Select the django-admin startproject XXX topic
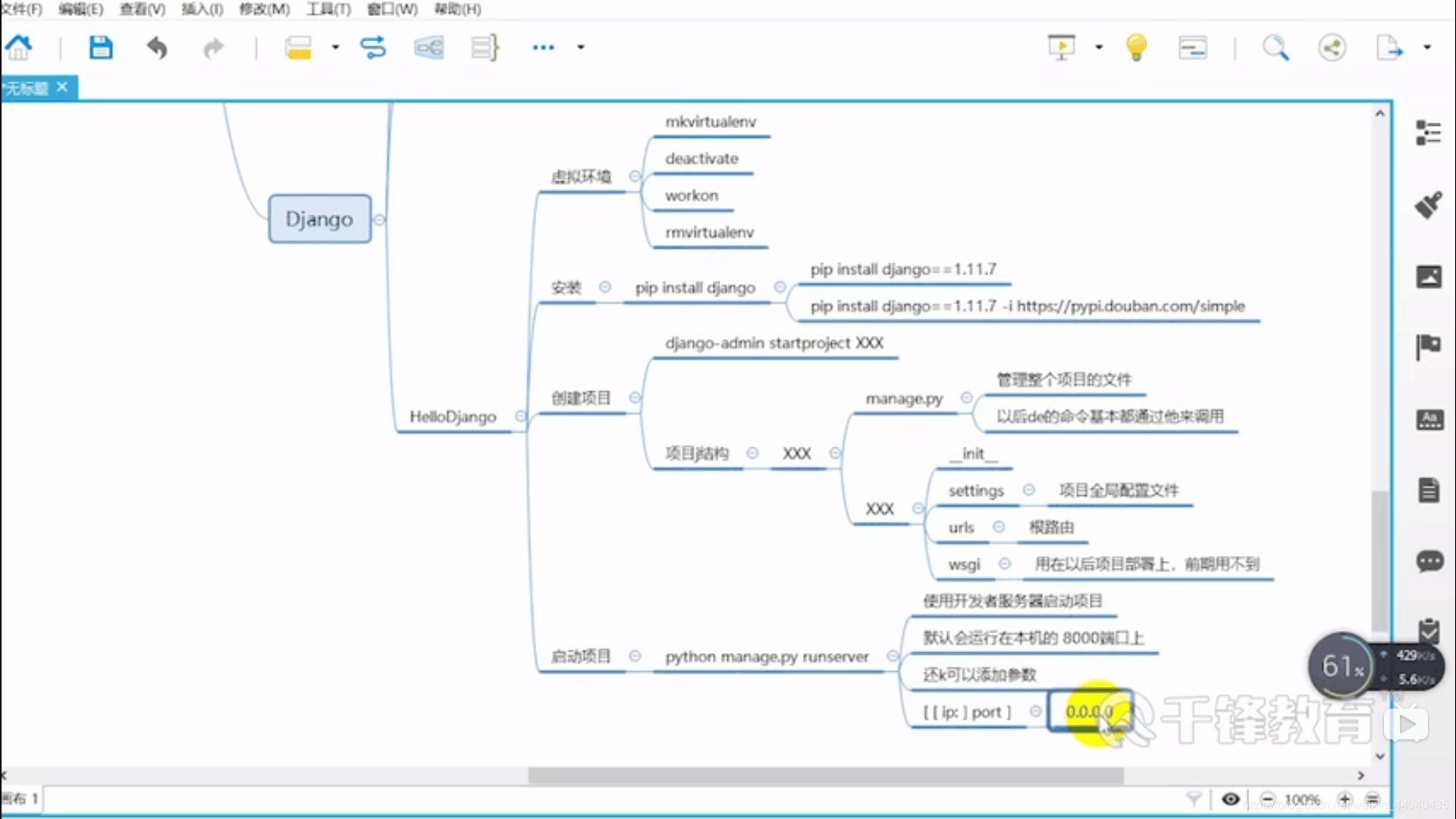Image resolution: width=1456 pixels, height=819 pixels. (x=774, y=344)
